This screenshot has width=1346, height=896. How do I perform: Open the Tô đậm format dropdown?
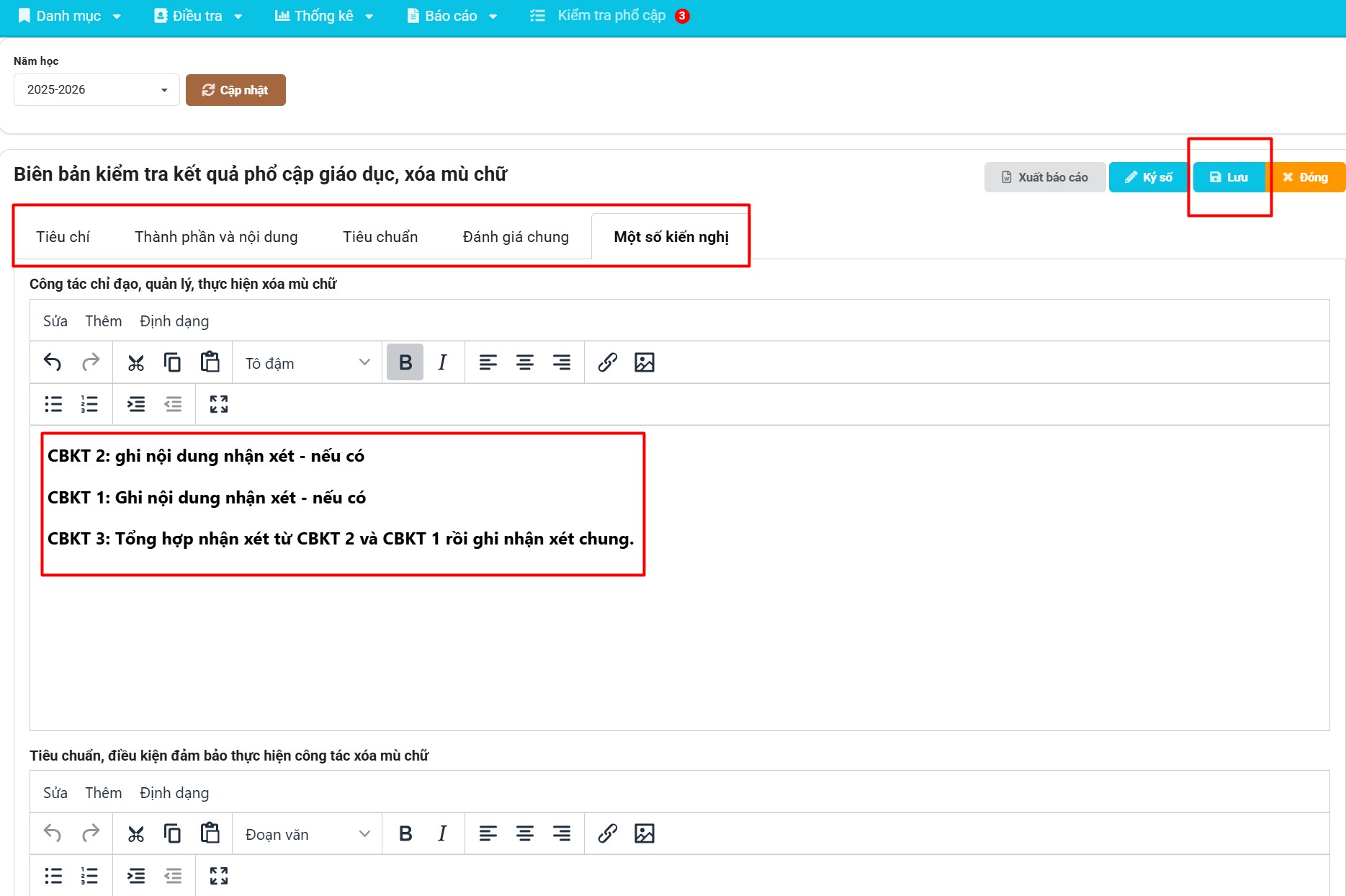(x=307, y=363)
